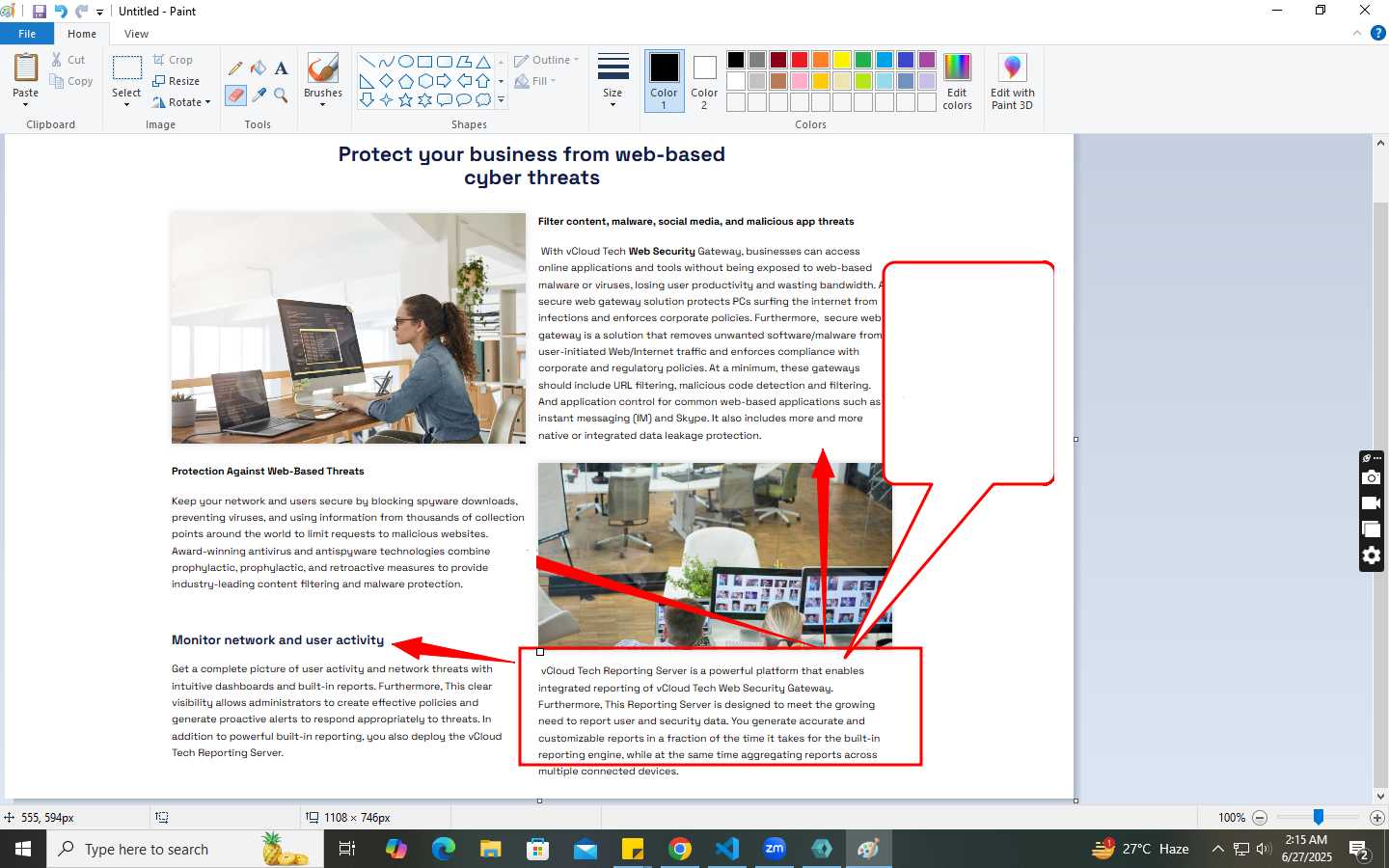Open Visual Studio Code from taskbar
Viewport: 1389px width, 868px height.
(x=727, y=849)
